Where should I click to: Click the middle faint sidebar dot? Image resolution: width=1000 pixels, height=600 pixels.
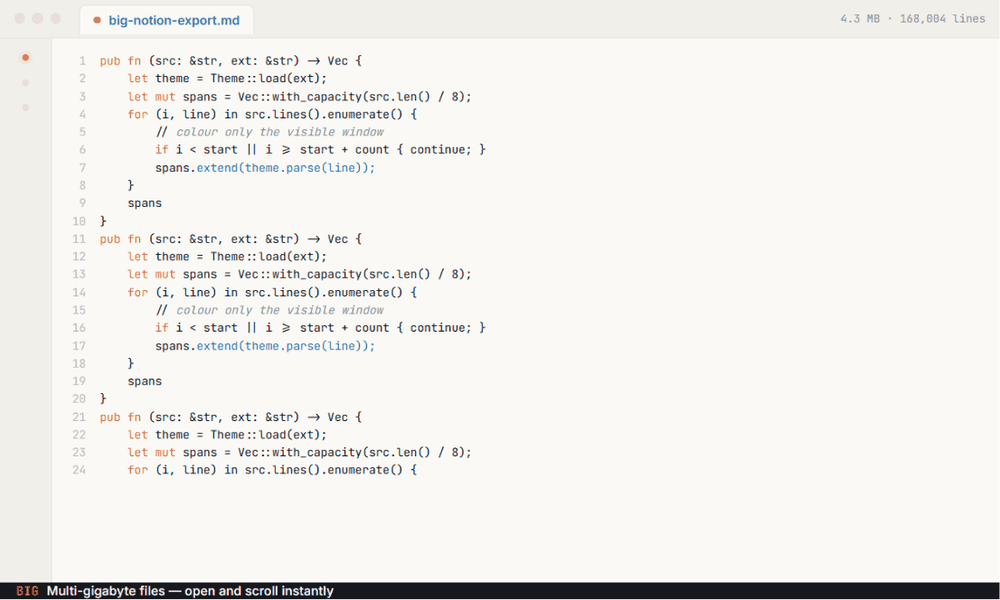26,82
